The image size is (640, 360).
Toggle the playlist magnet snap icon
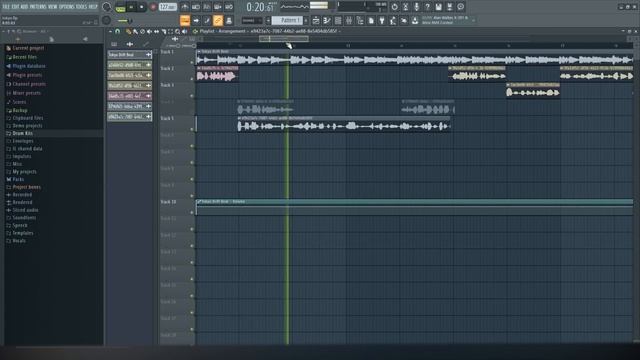118,31
